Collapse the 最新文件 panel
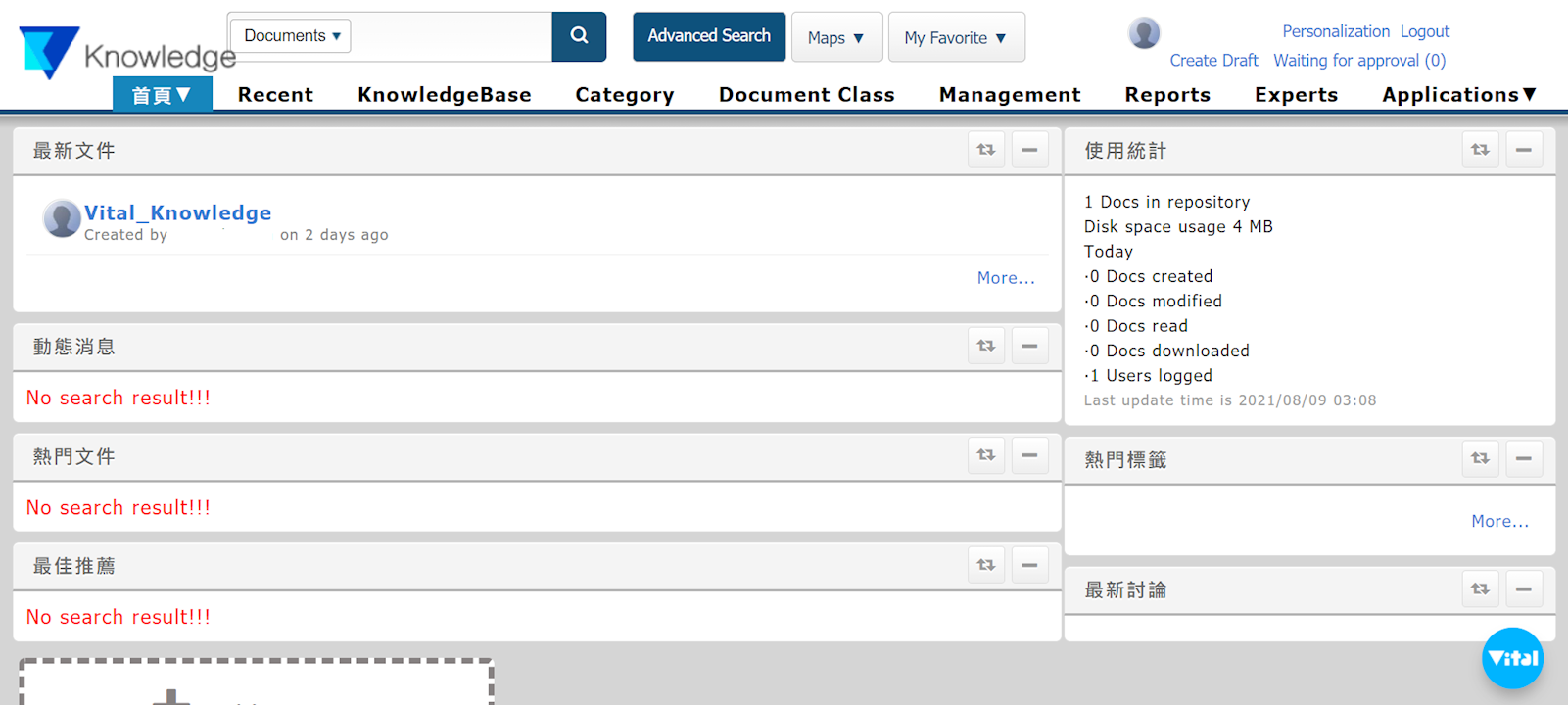The width and height of the screenshot is (1568, 705). [x=1029, y=150]
